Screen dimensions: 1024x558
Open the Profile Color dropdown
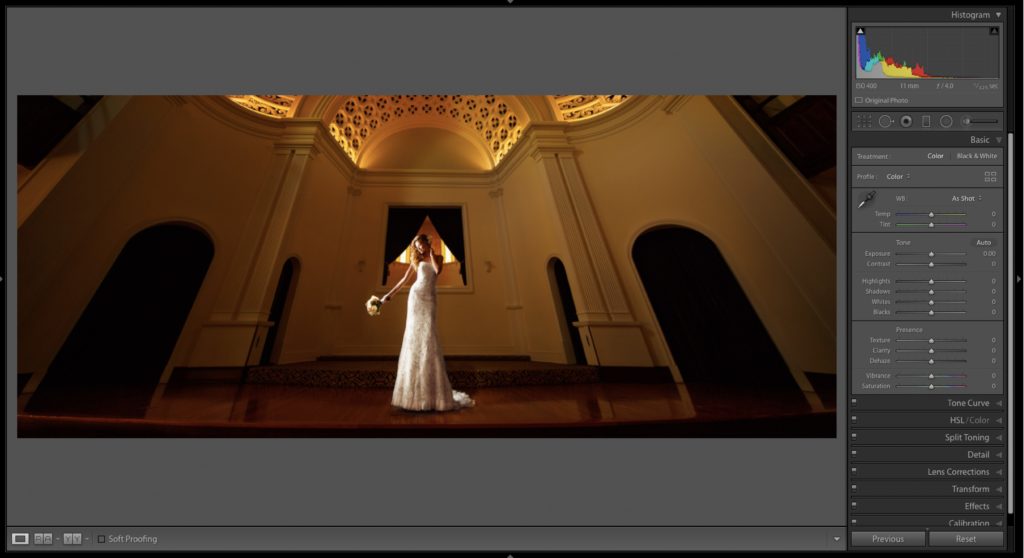coord(899,176)
